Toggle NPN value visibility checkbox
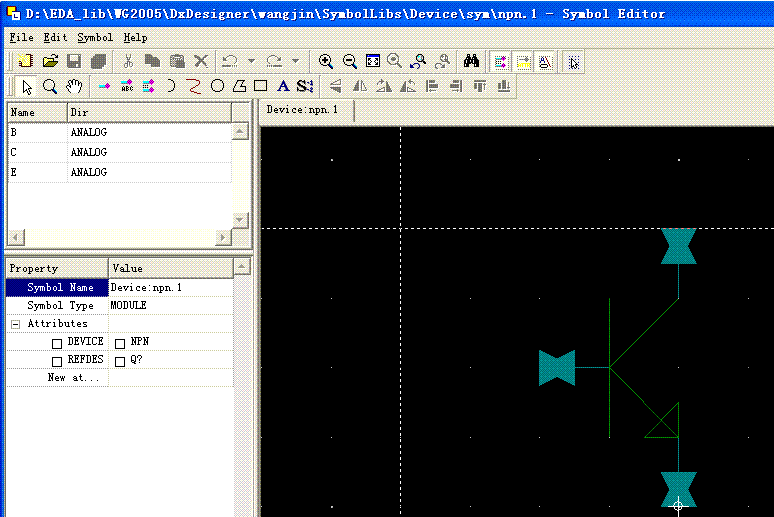Screen dimensions: 774x517 [x=120, y=343]
